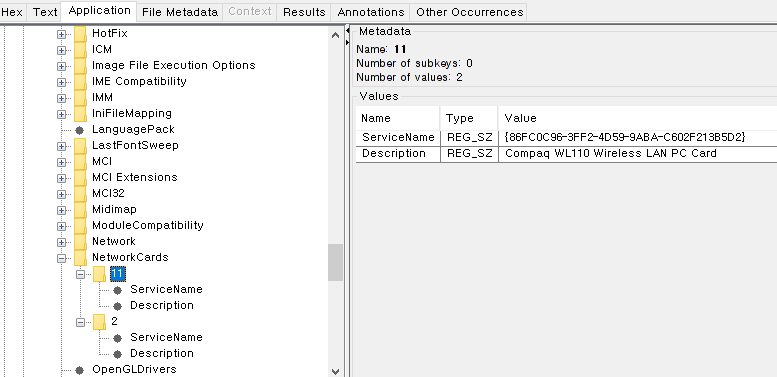Click the OpenGLDrivers value bullet icon
This screenshot has height=377, width=777.
pos(79,370)
